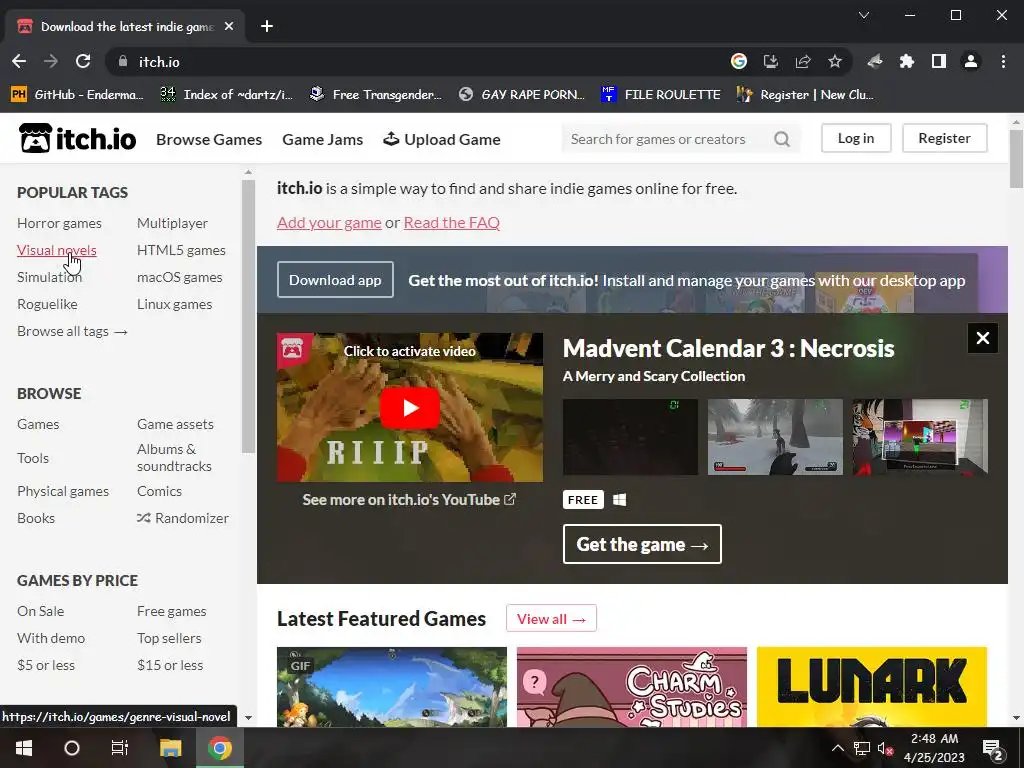Screen dimensions: 1024x768
Task: Click the Windows platform icon
Action: [619, 500]
